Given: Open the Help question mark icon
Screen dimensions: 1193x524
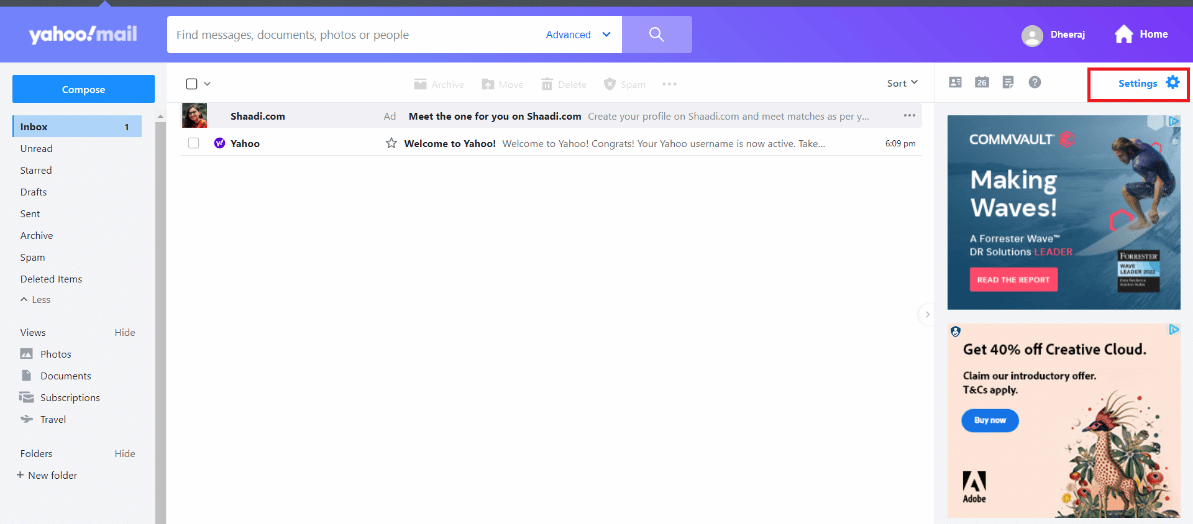Looking at the screenshot, I should [x=1035, y=82].
